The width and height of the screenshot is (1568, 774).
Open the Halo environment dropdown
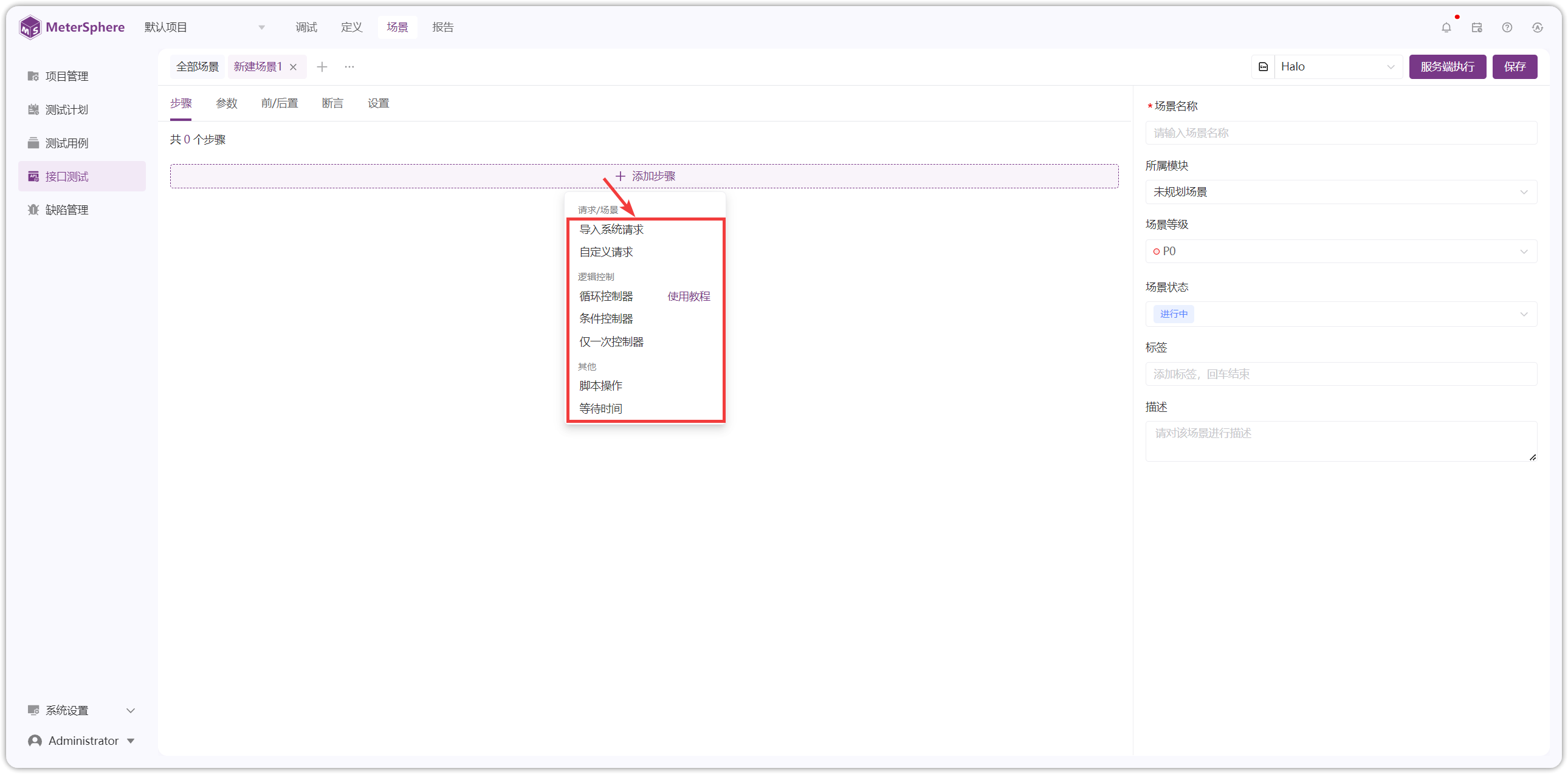[1338, 67]
